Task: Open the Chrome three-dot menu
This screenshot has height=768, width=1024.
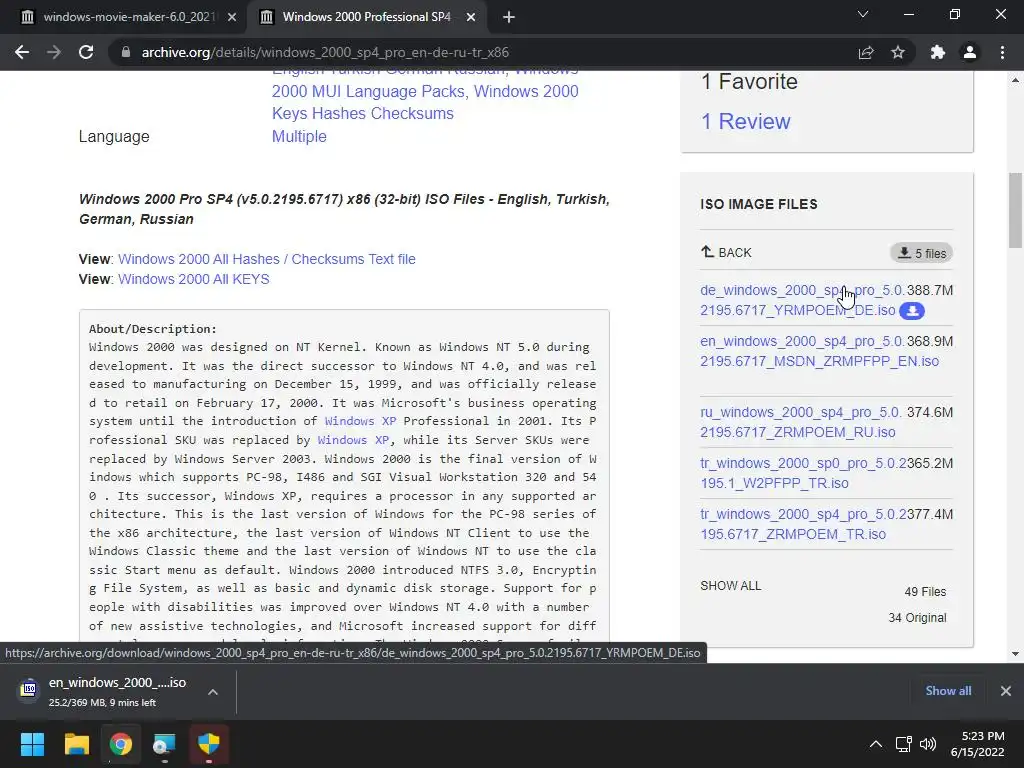Action: (x=1002, y=52)
